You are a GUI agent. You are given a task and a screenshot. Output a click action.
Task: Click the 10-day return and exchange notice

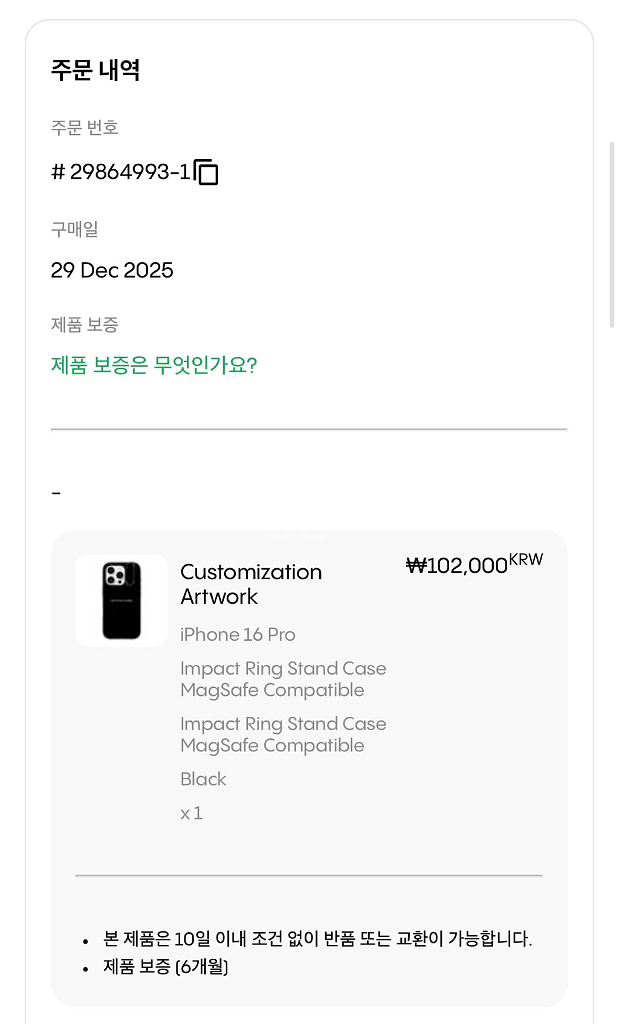(x=318, y=939)
